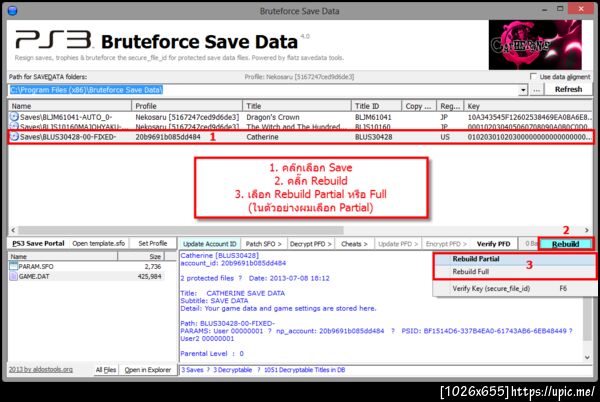The height and width of the screenshot is (402, 600).
Task: Click the All Files button
Action: pos(106,369)
